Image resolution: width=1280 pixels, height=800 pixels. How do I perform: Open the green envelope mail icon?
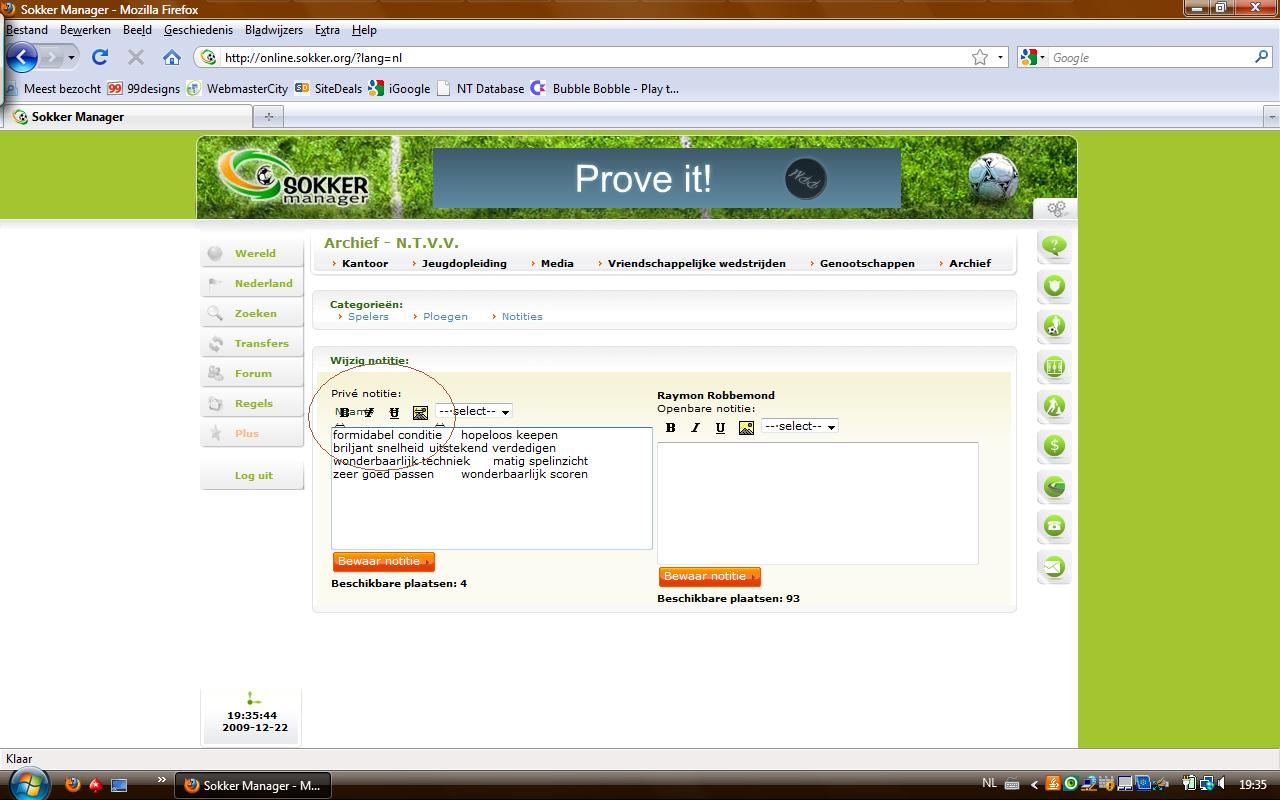[x=1054, y=567]
